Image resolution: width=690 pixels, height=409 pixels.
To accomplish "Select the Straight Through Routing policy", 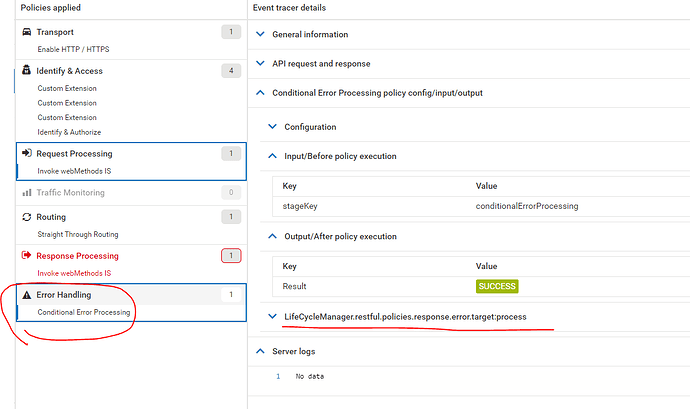I will click(78, 234).
